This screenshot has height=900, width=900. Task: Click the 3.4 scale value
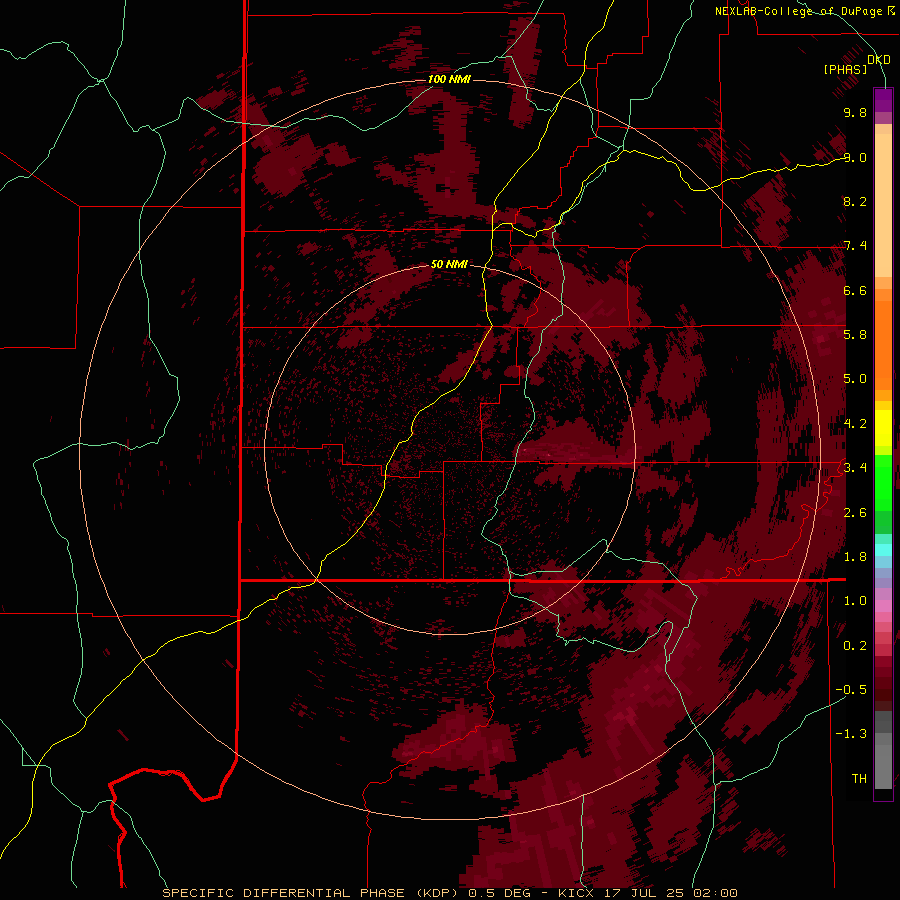(x=855, y=468)
